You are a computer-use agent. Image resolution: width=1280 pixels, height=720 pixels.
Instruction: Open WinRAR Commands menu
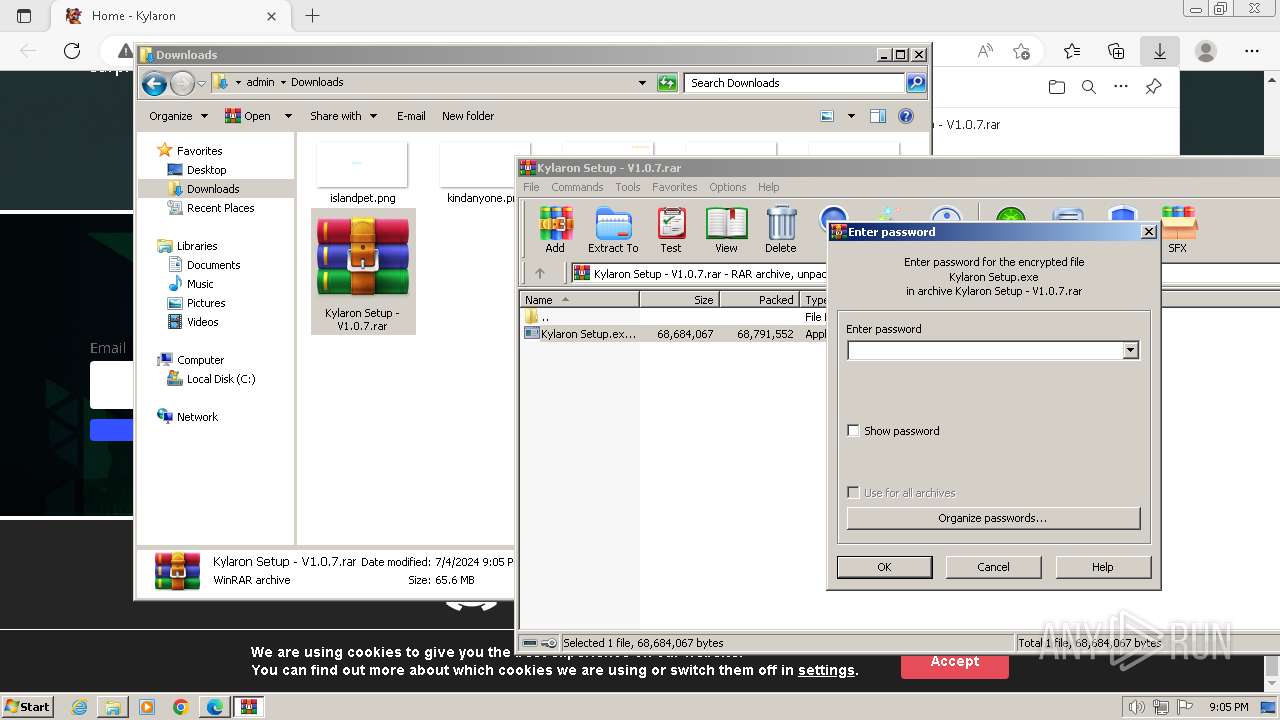(577, 187)
